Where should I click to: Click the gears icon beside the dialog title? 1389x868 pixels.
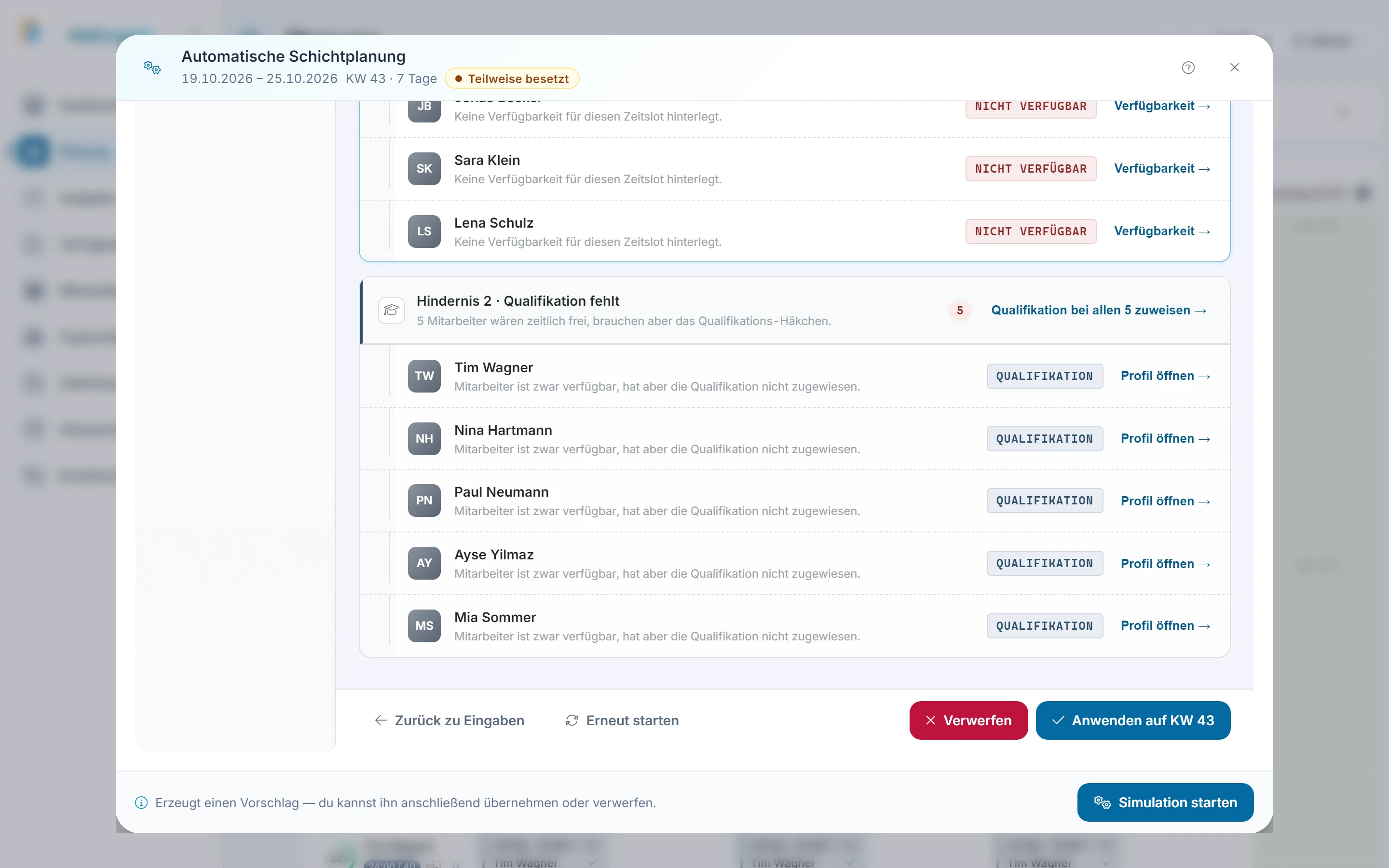pos(152,68)
